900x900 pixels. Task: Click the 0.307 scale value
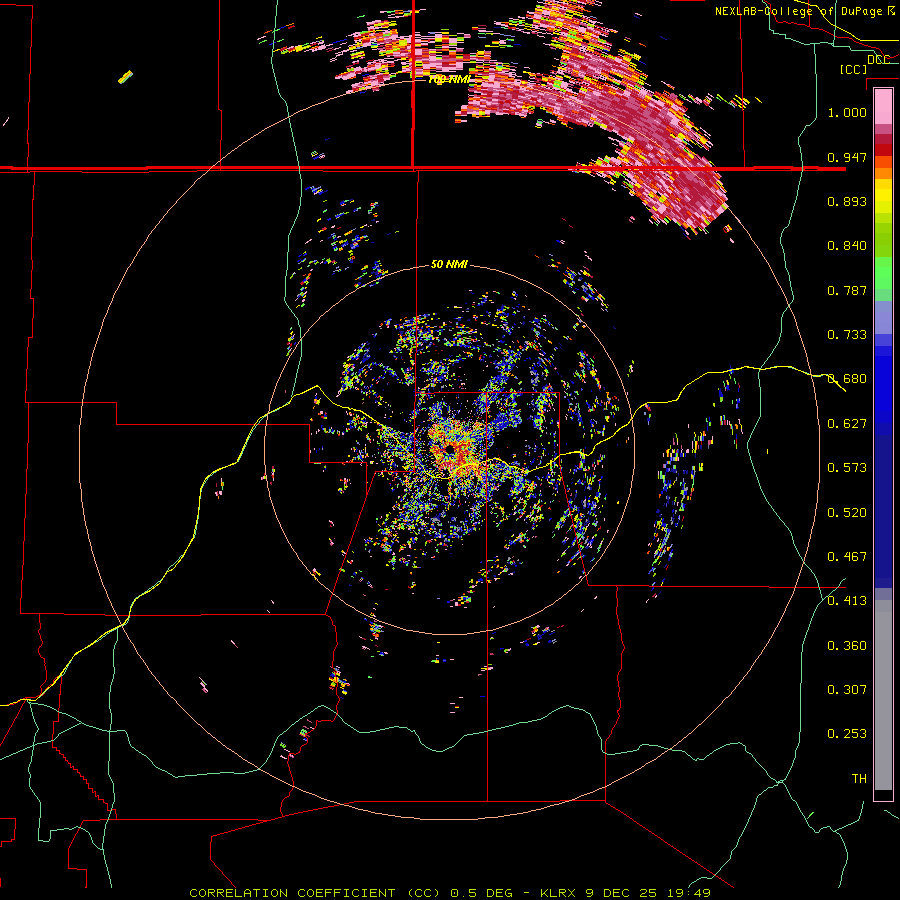(x=847, y=690)
